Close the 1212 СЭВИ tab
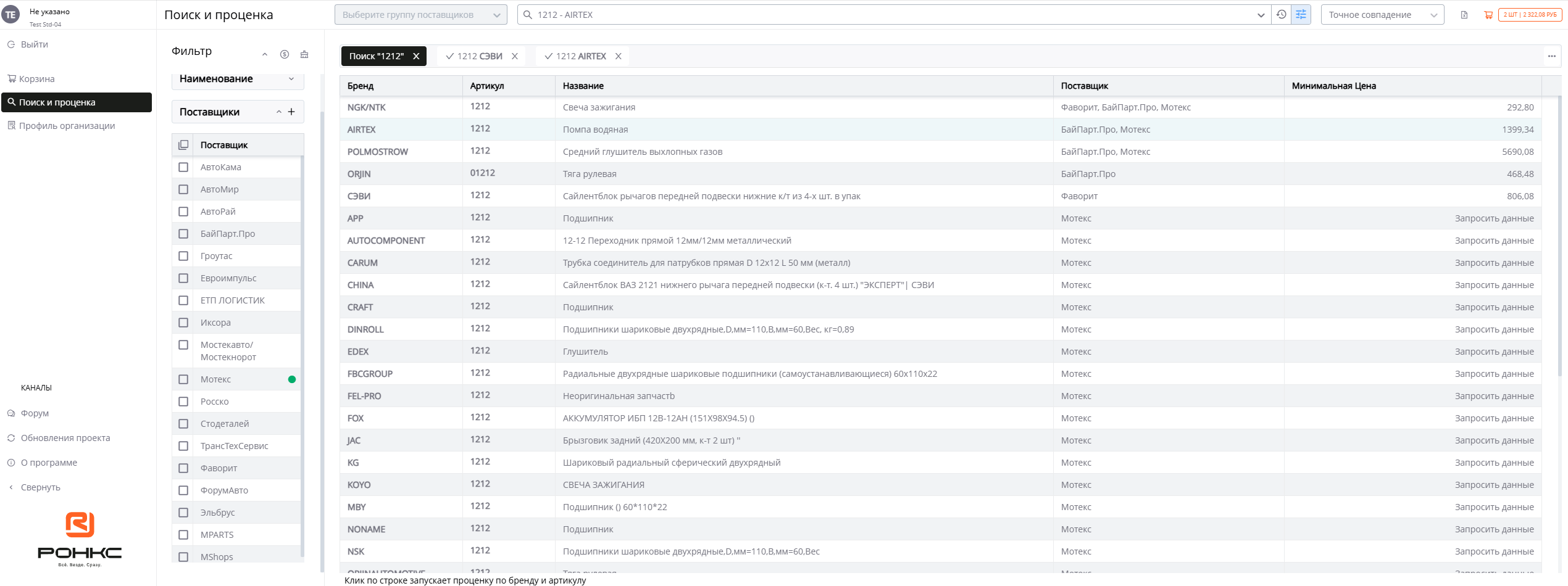 point(515,56)
